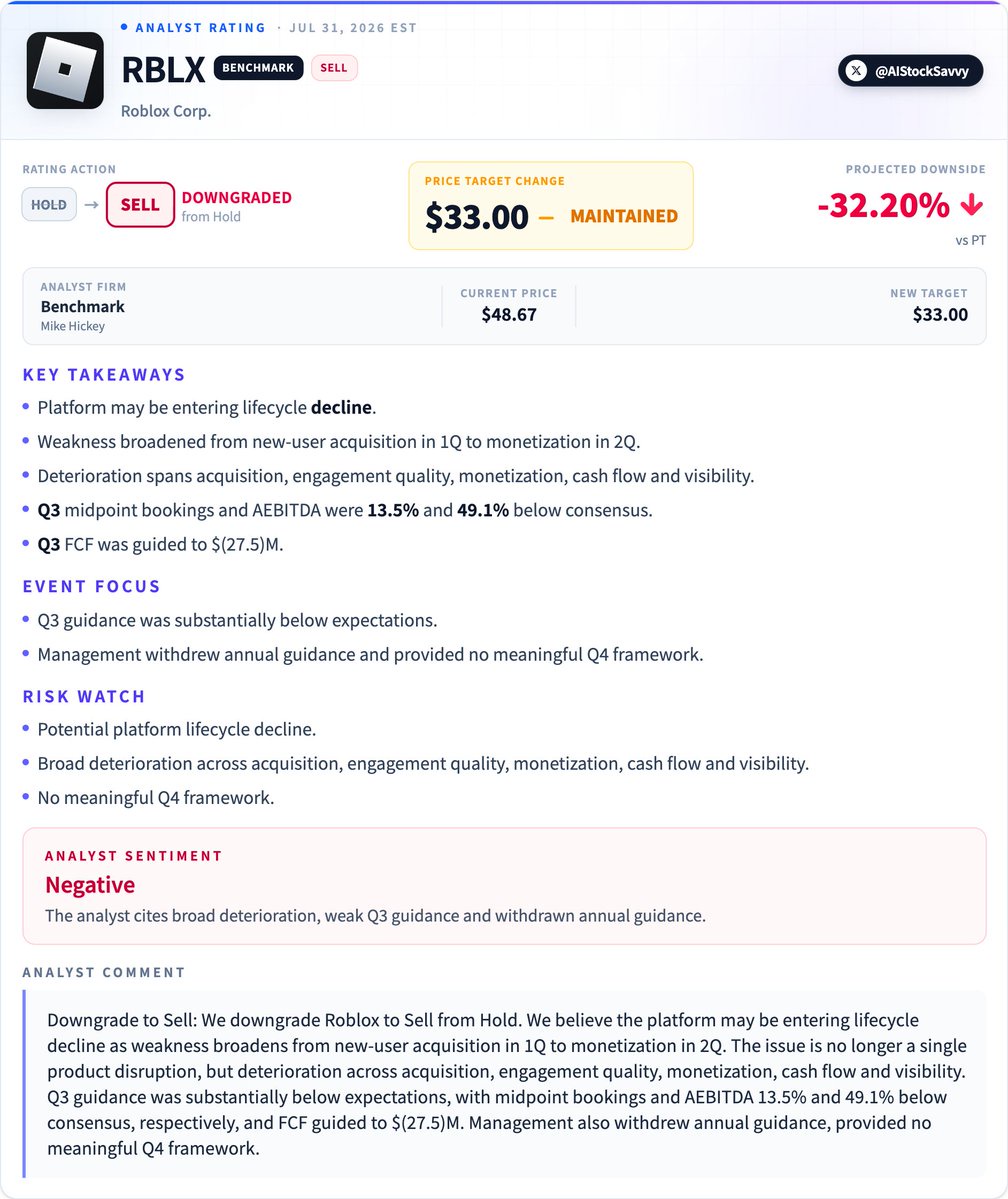This screenshot has width=1008, height=1199.
Task: Click the Current Price $48.67 value
Action: click(509, 314)
